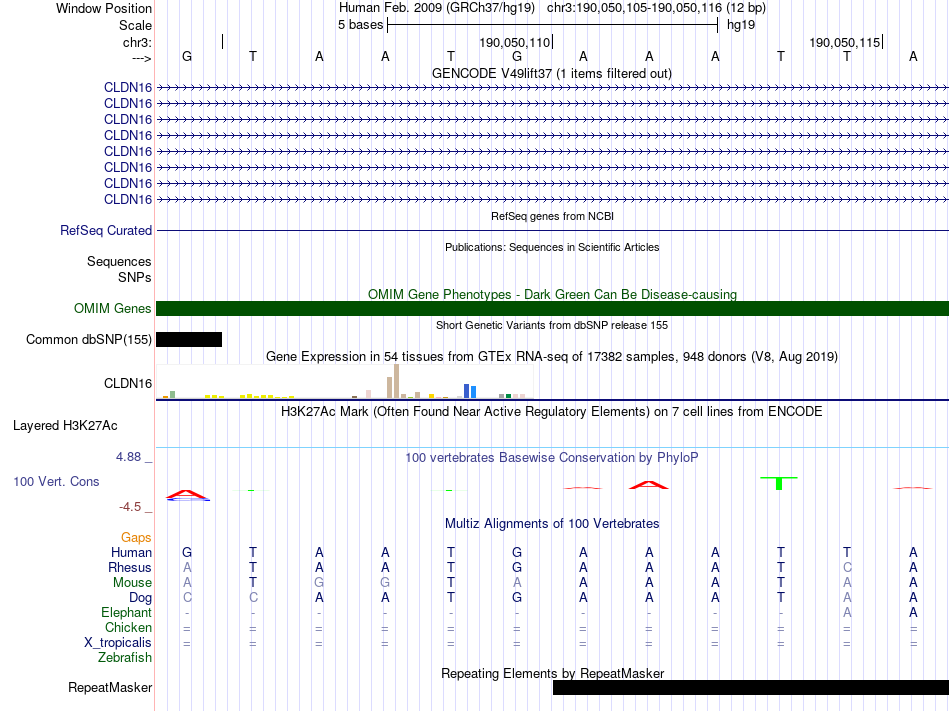Image resolution: width=950 pixels, height=711 pixels.
Task: Click the RefSeq Curated track label
Action: (106, 230)
